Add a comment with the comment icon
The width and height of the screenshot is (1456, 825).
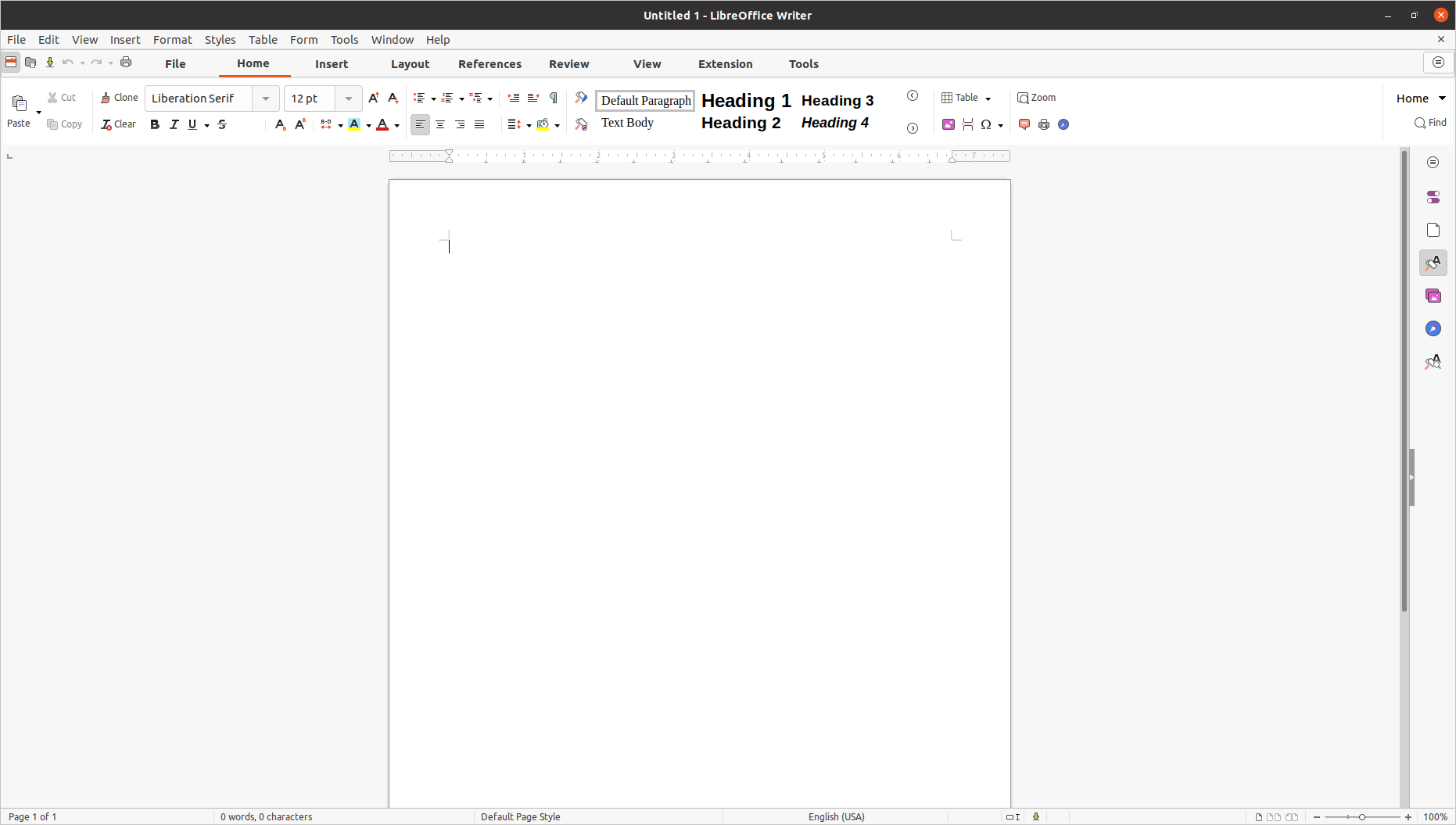pos(1024,124)
